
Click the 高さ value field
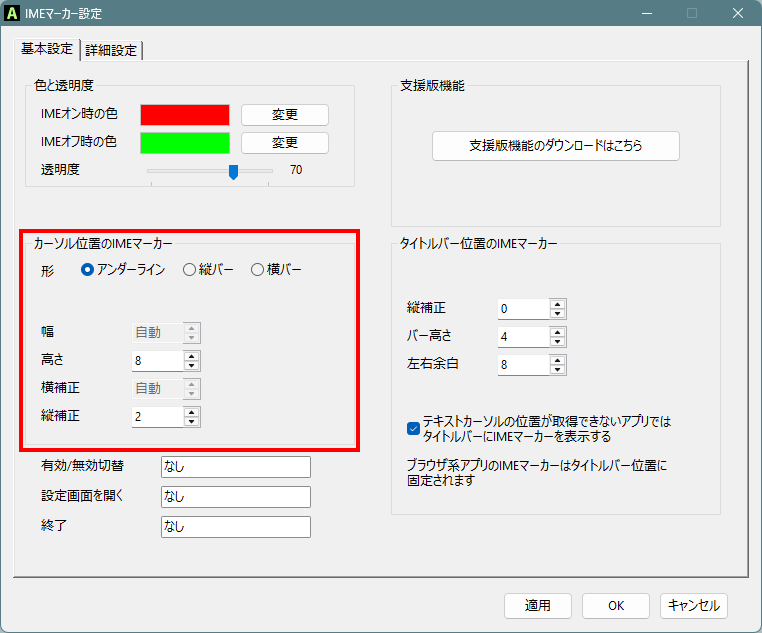pyautogui.click(x=157, y=360)
